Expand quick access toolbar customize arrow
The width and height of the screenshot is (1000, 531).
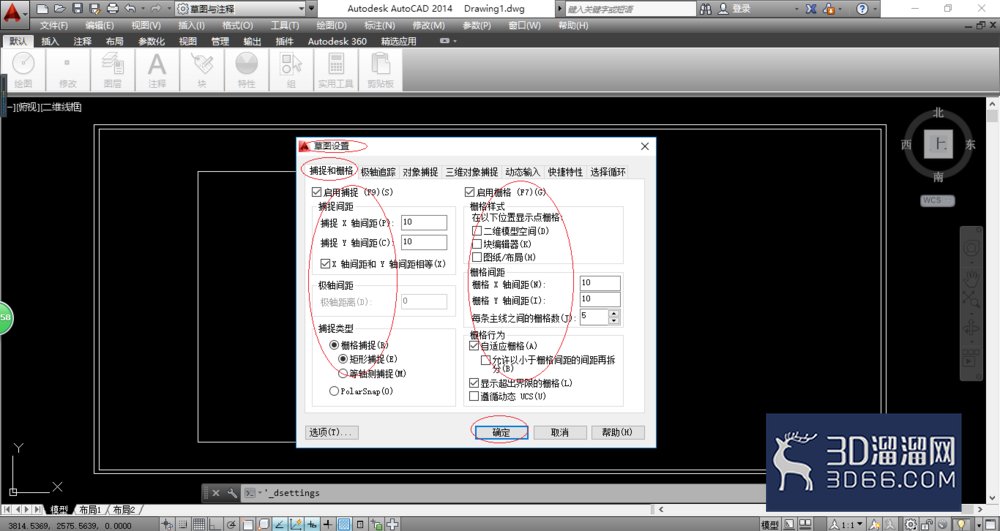311,9
